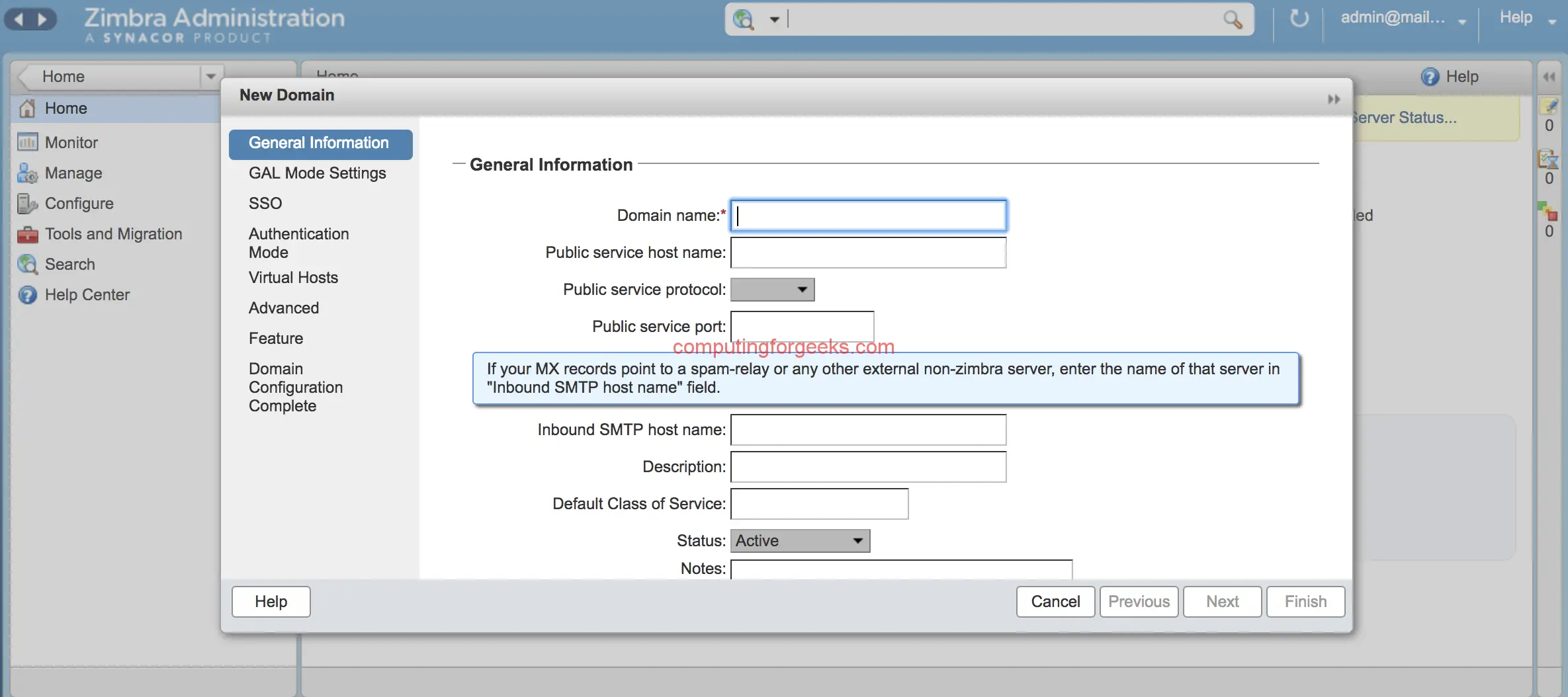
Task: Select Monitor in the navigation tree
Action: click(71, 142)
